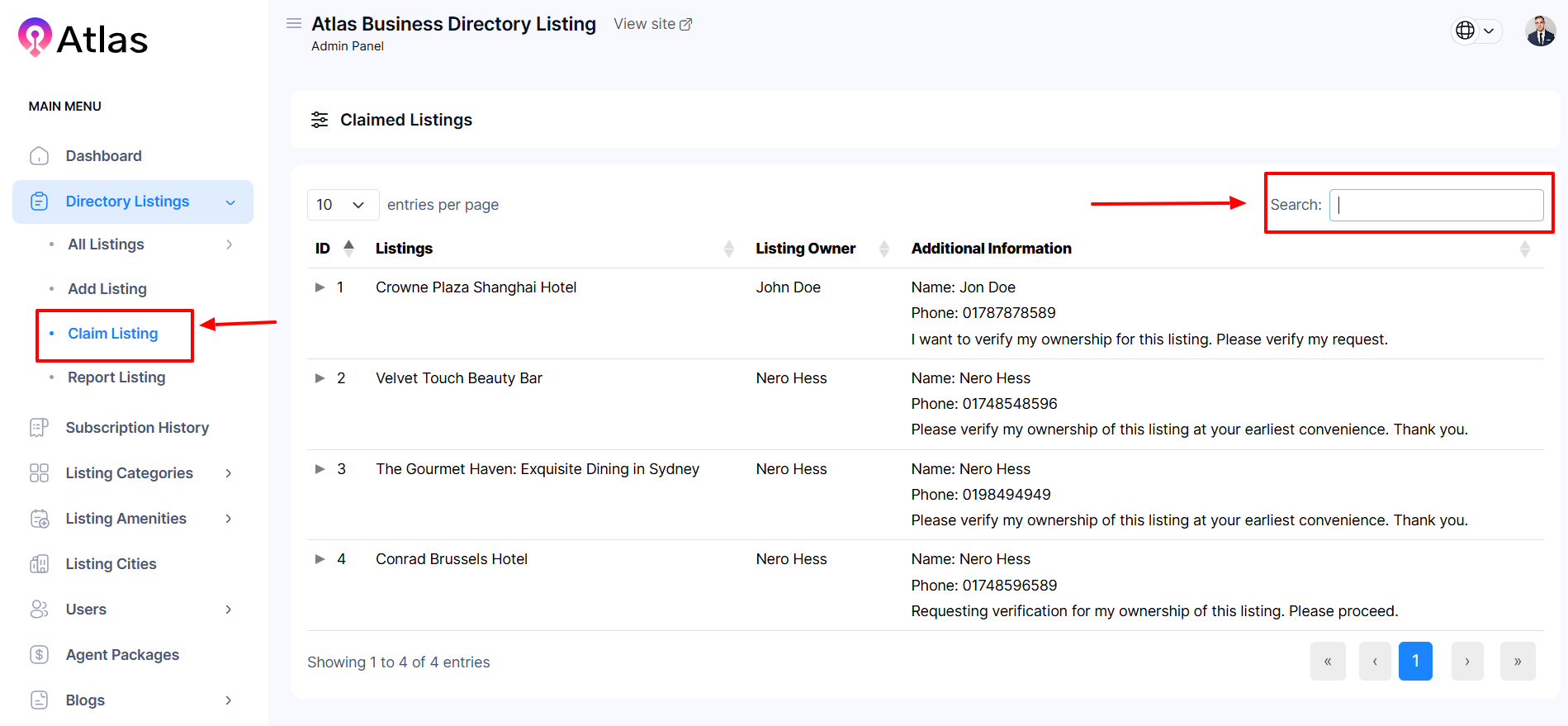
Task: Click the user profile avatar
Action: tap(1540, 31)
